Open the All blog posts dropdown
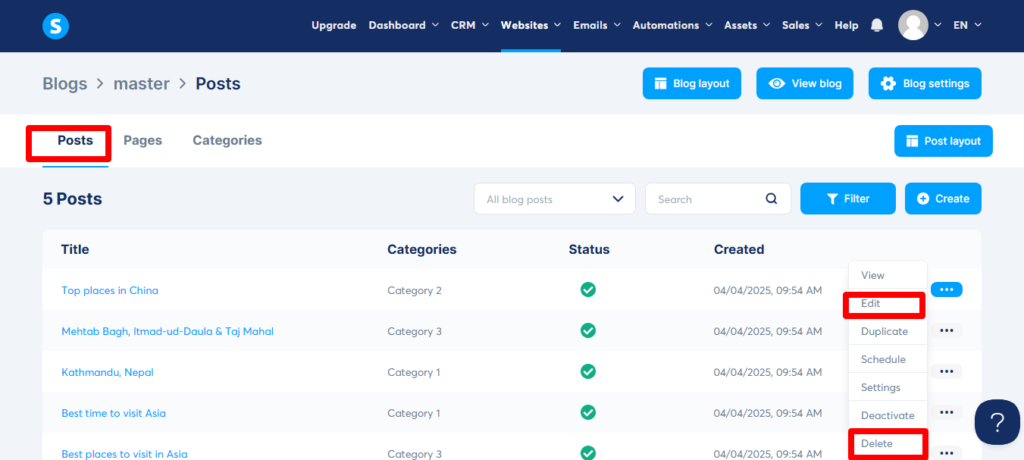Image resolution: width=1024 pixels, height=460 pixels. (x=554, y=199)
